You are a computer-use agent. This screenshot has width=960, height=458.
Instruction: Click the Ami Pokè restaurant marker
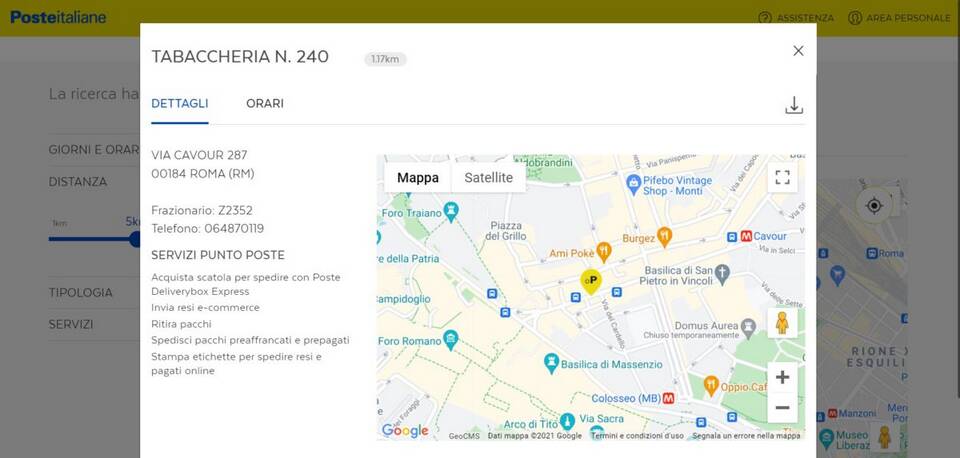tap(604, 250)
